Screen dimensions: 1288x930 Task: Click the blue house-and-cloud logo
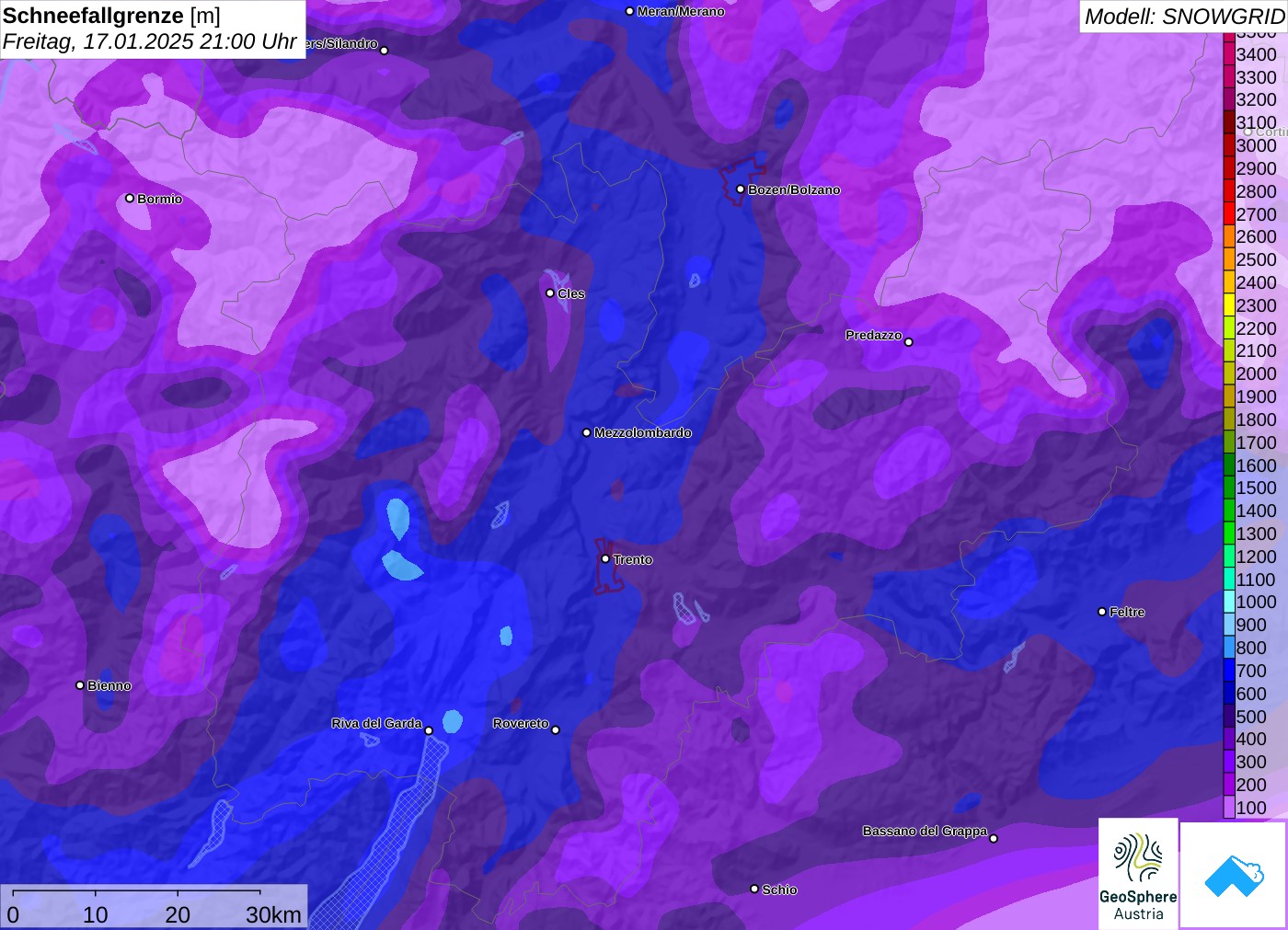pos(1234,875)
